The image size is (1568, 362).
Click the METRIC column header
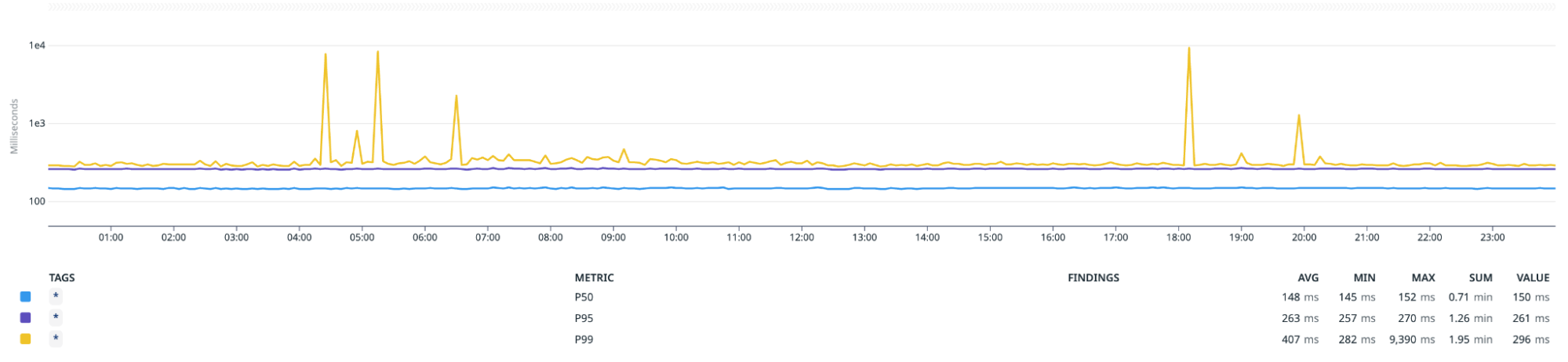pos(594,278)
